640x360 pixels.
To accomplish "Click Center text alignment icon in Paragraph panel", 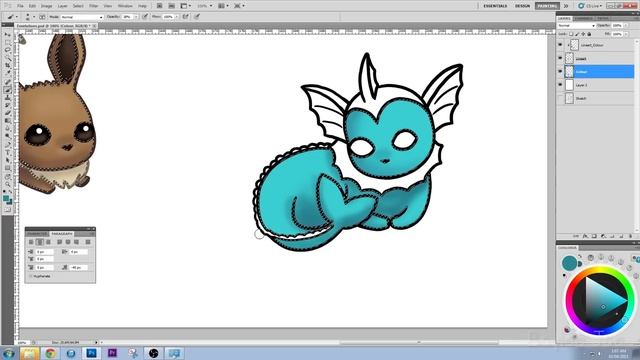I will (40, 242).
